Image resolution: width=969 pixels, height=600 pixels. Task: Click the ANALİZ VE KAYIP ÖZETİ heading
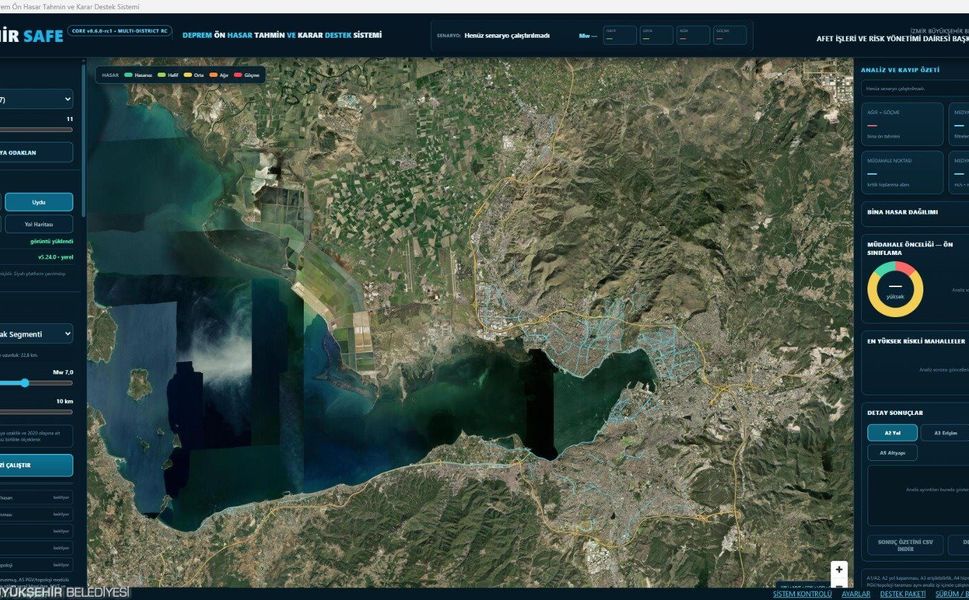[900, 70]
